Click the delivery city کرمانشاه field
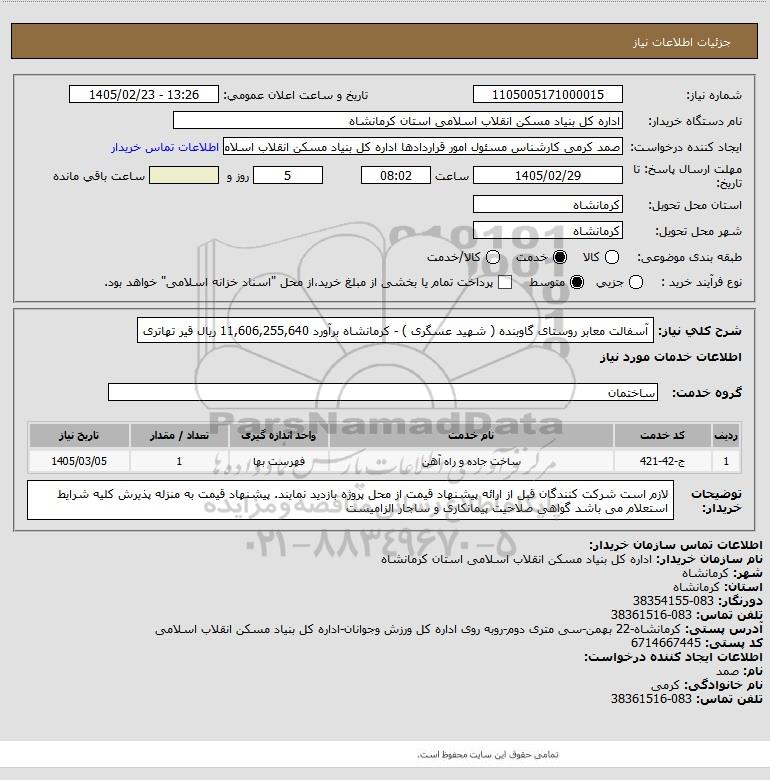770x780 pixels. point(548,231)
